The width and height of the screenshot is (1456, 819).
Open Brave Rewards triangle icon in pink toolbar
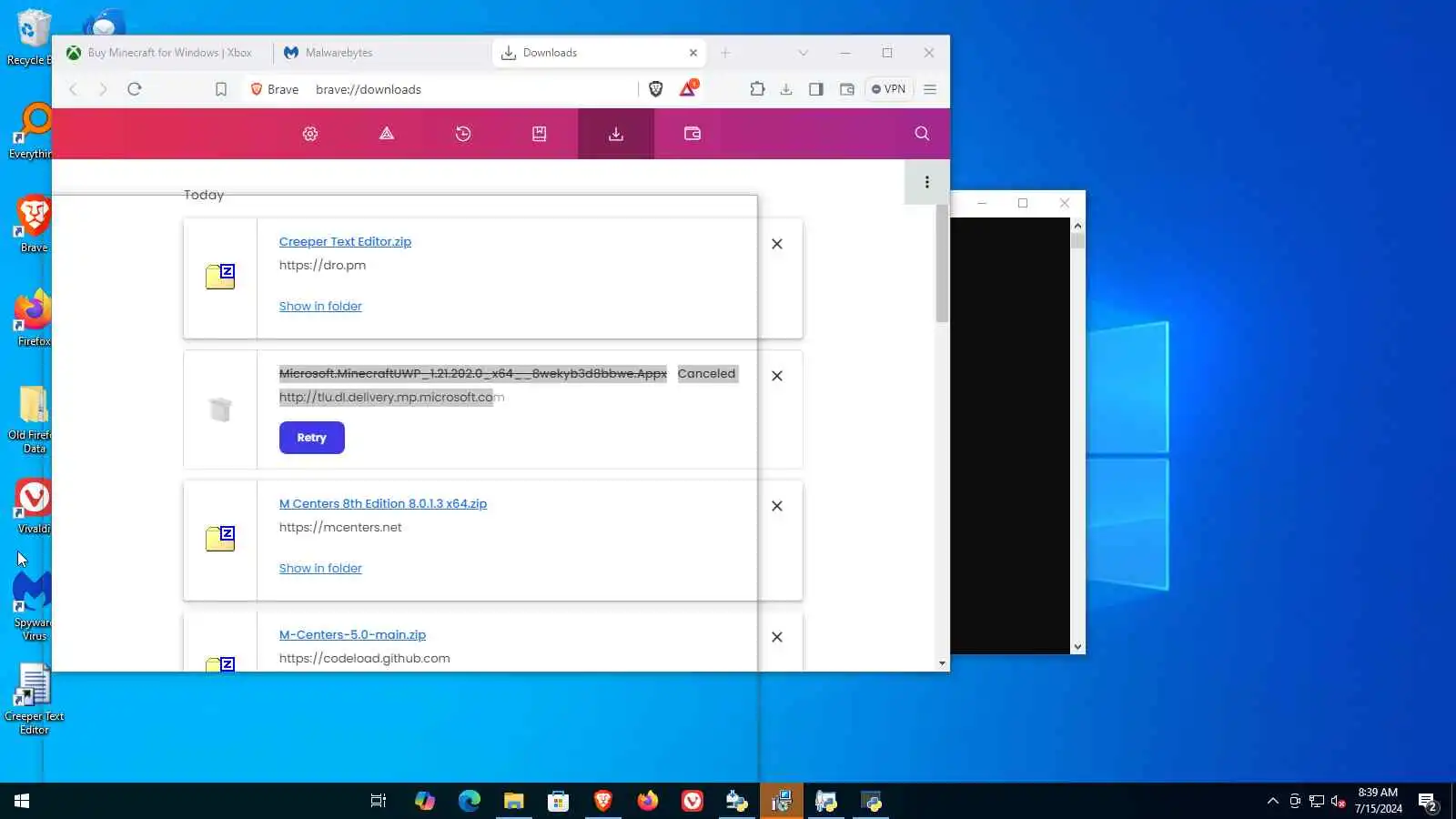(x=387, y=134)
